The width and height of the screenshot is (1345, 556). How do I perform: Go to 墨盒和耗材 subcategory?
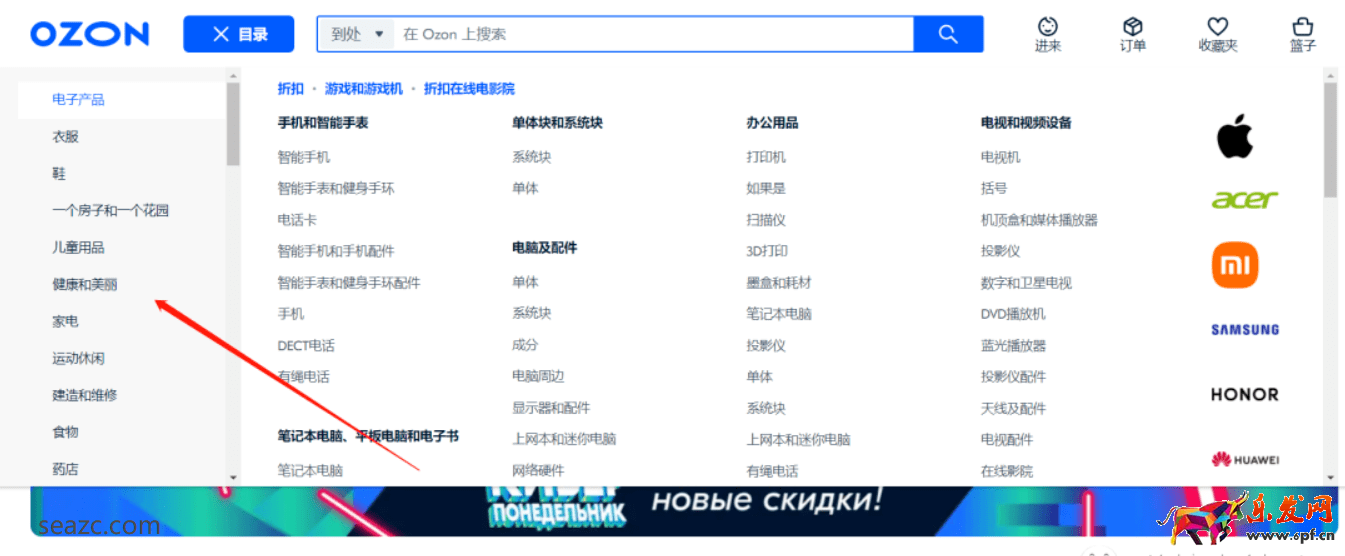tap(779, 283)
